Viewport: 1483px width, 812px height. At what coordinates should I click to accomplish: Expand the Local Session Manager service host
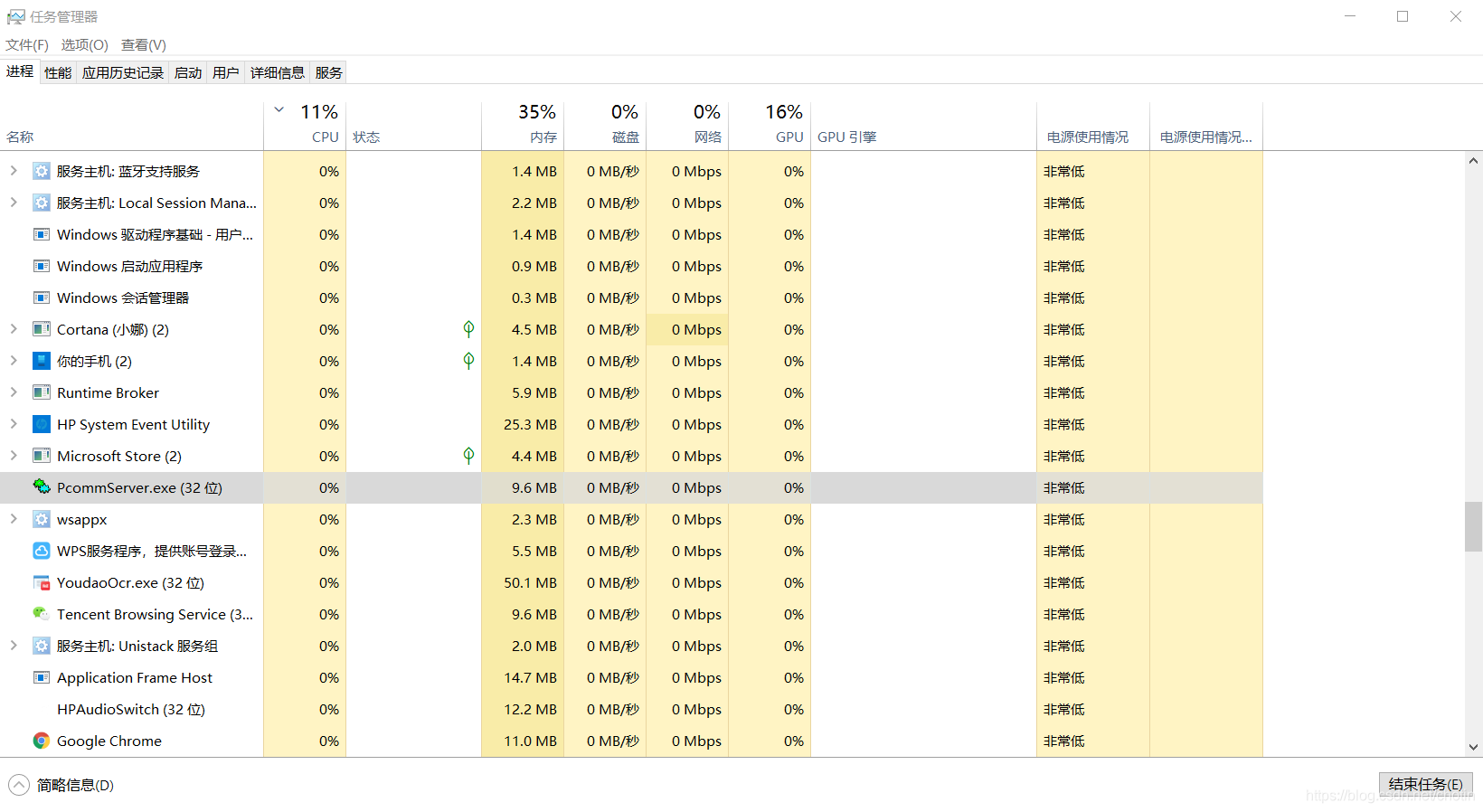pos(14,202)
